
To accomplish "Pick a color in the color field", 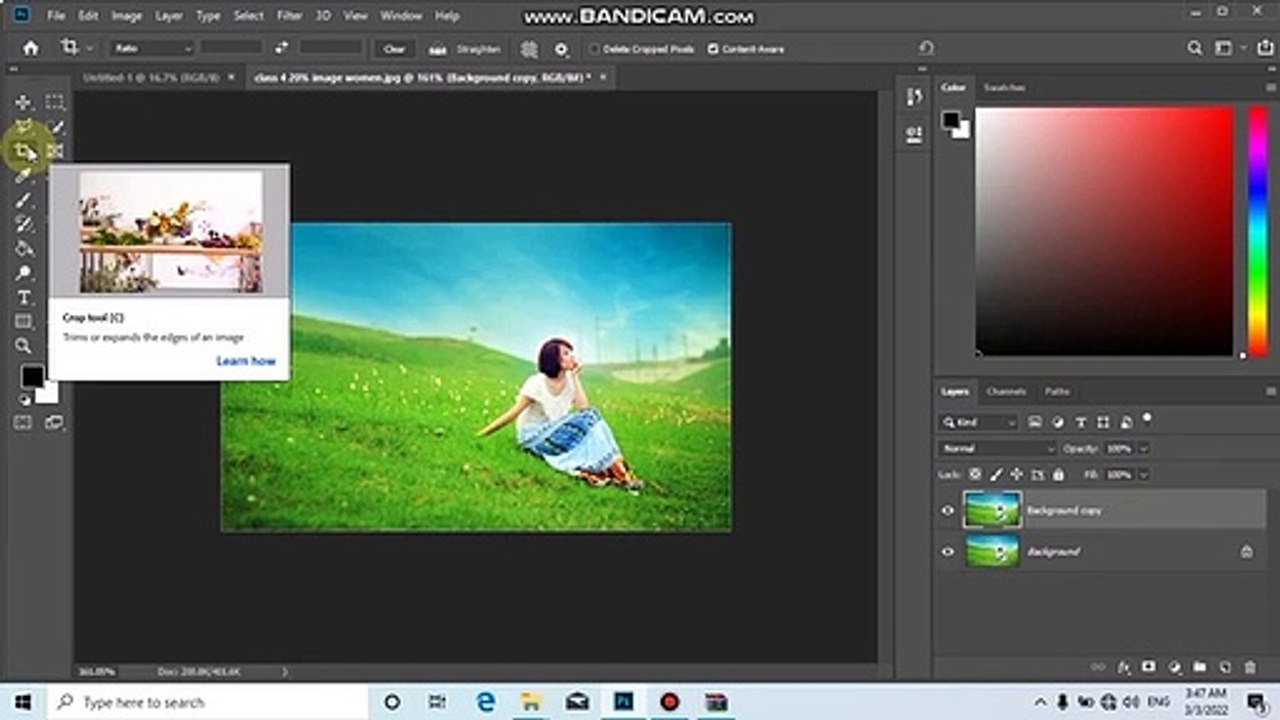I will [1104, 231].
